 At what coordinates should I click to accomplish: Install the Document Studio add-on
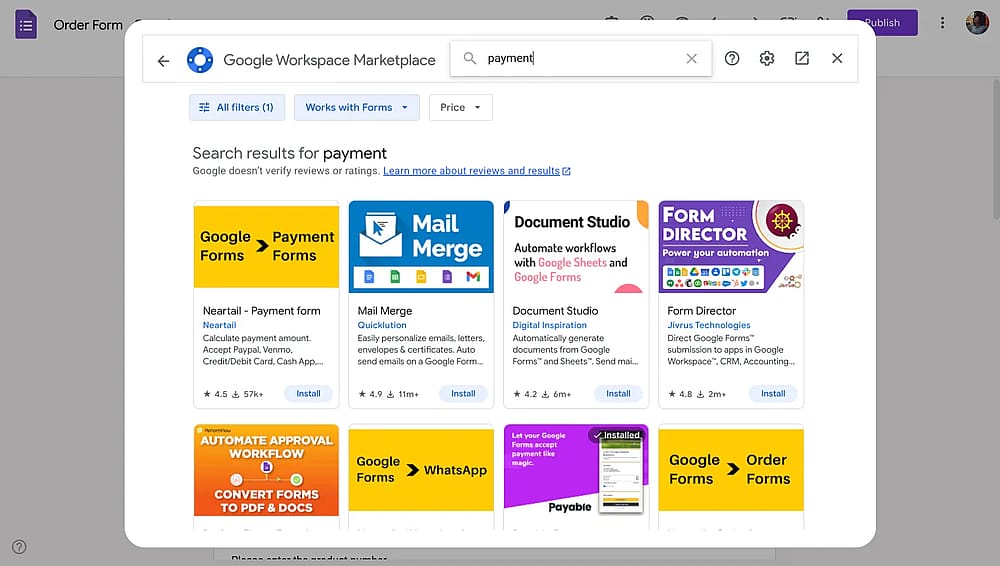click(618, 394)
